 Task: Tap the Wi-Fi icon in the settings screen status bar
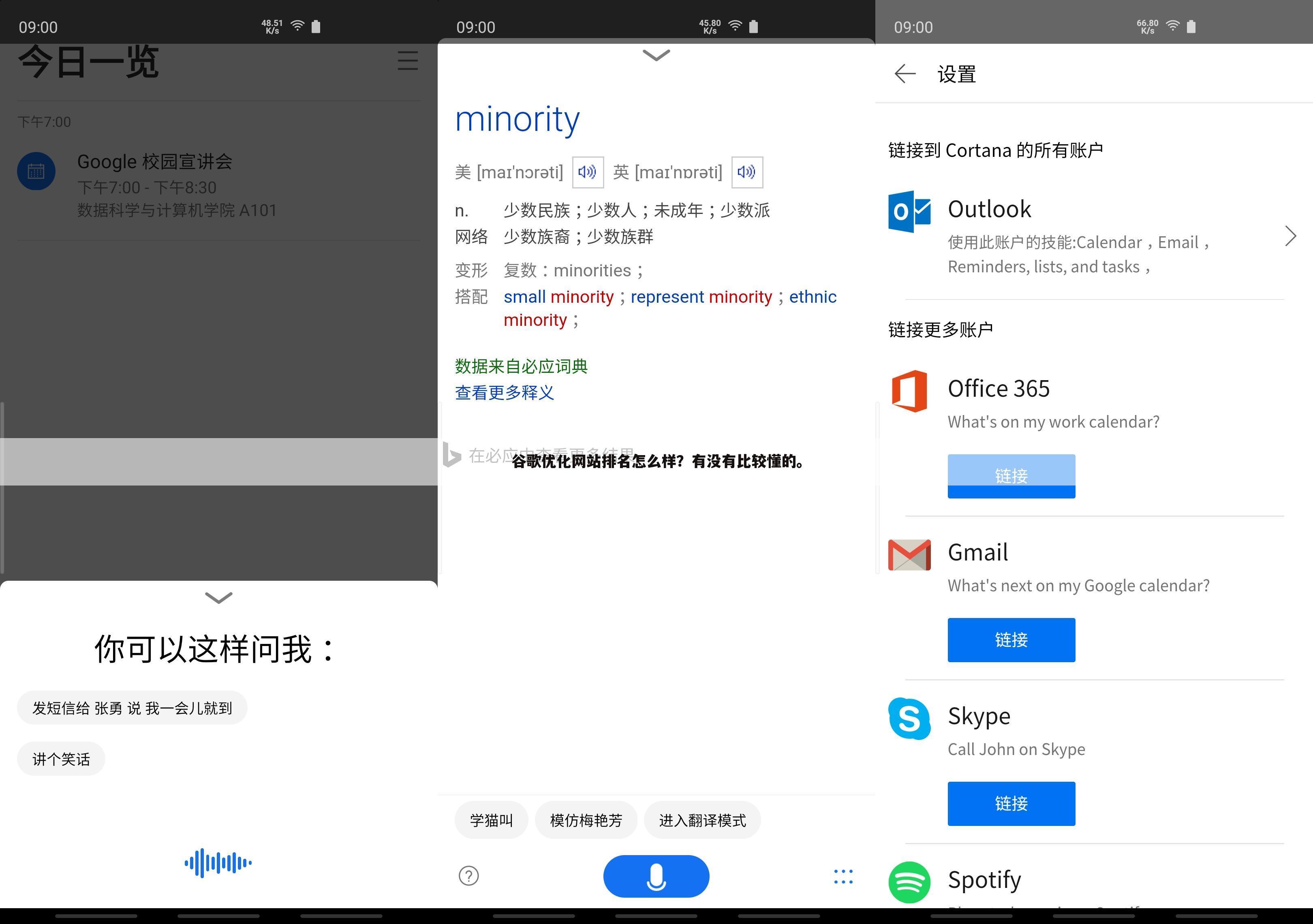coord(1172,26)
